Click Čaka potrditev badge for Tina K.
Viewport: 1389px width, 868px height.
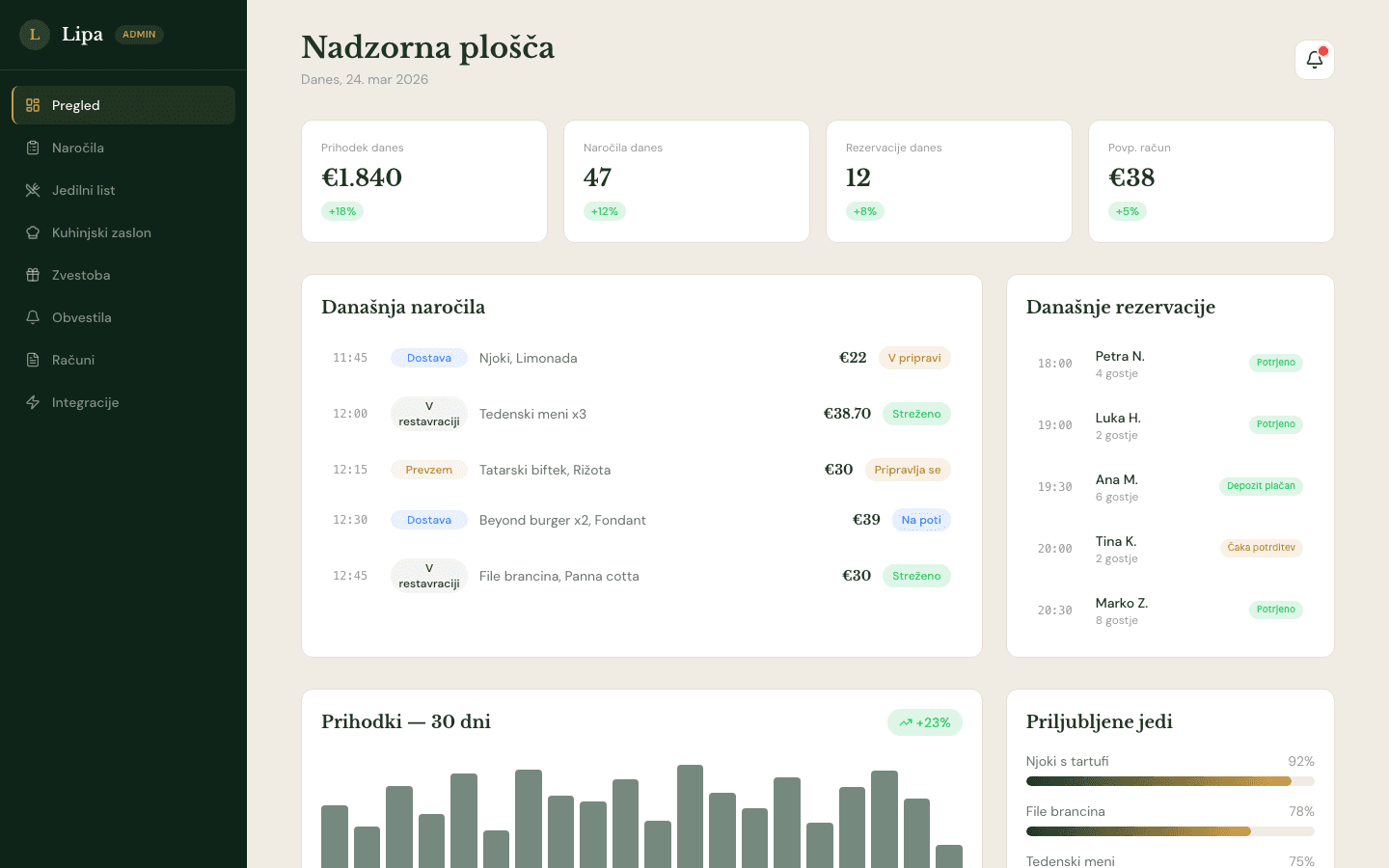pos(1262,548)
